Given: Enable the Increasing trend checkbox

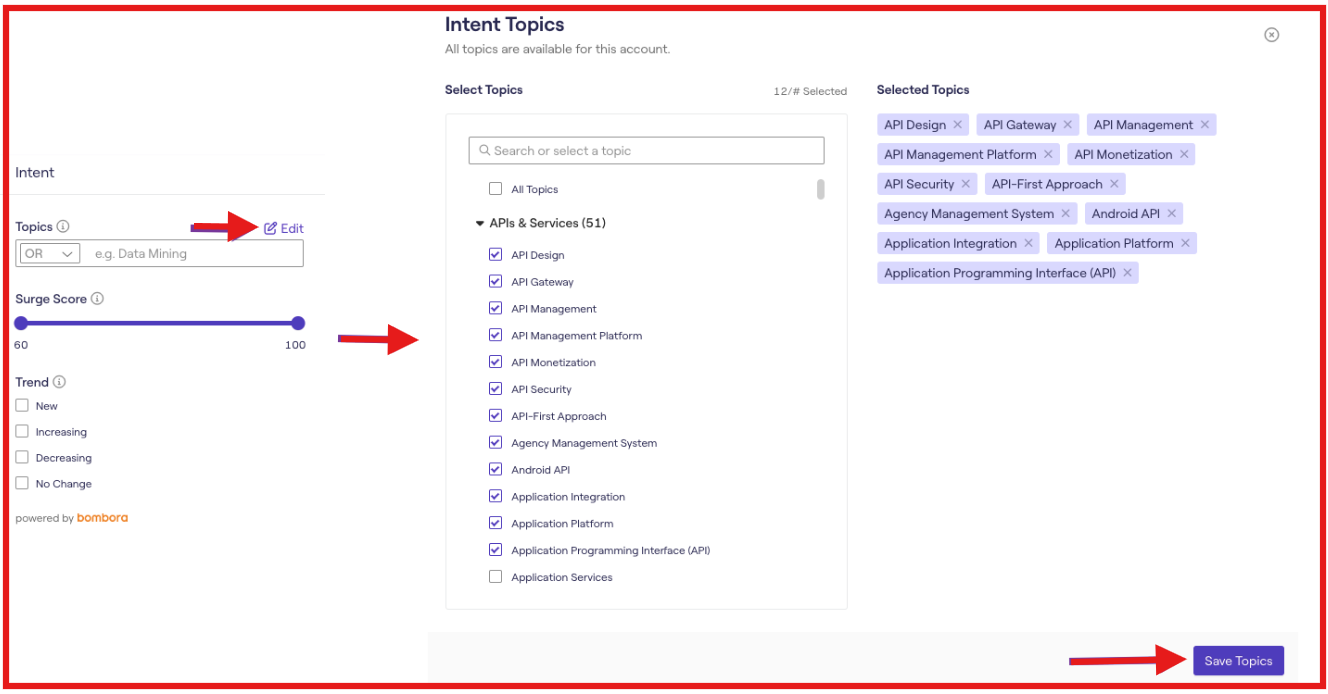Looking at the screenshot, I should point(22,432).
